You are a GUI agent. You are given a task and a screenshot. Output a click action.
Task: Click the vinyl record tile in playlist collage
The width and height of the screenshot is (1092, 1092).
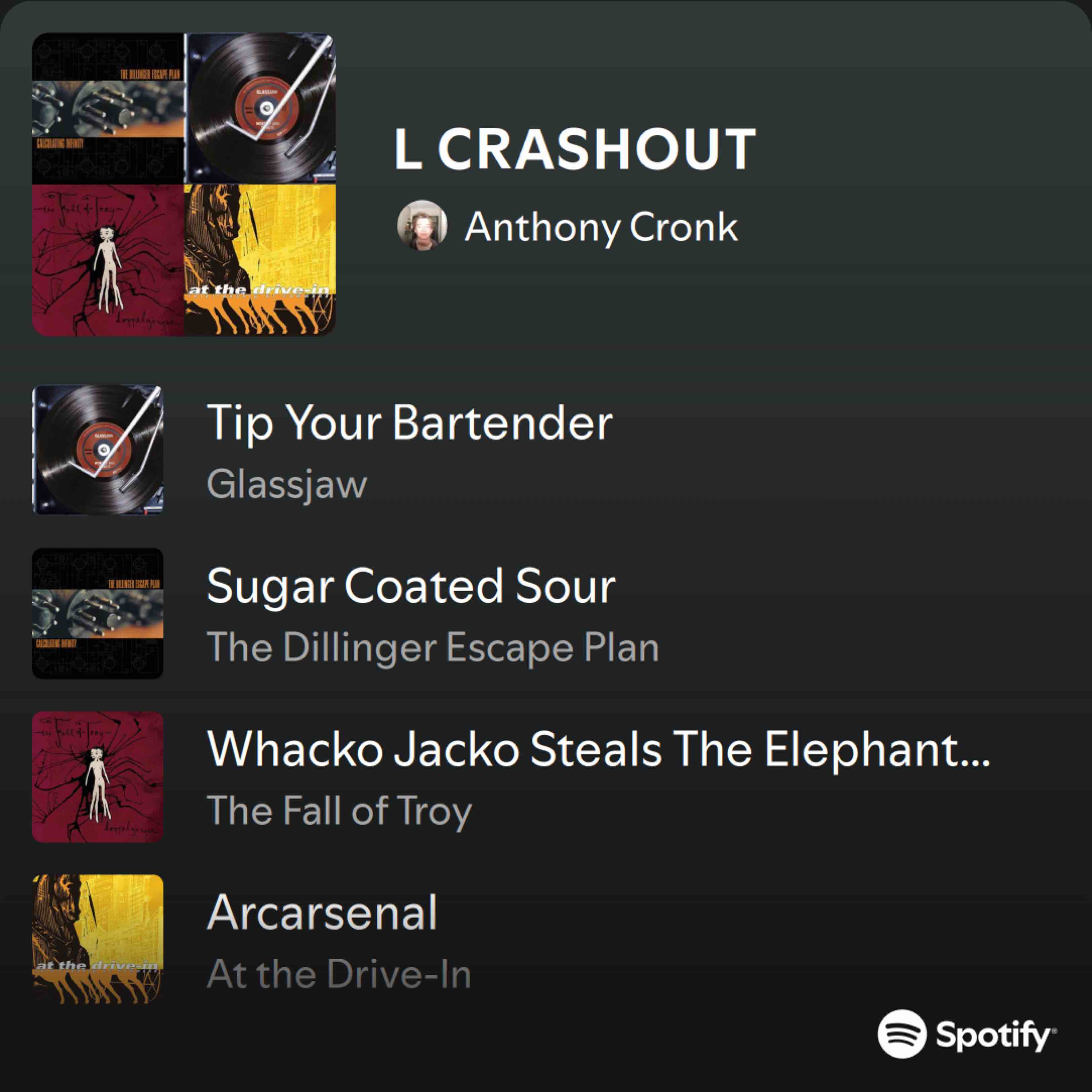click(x=260, y=109)
